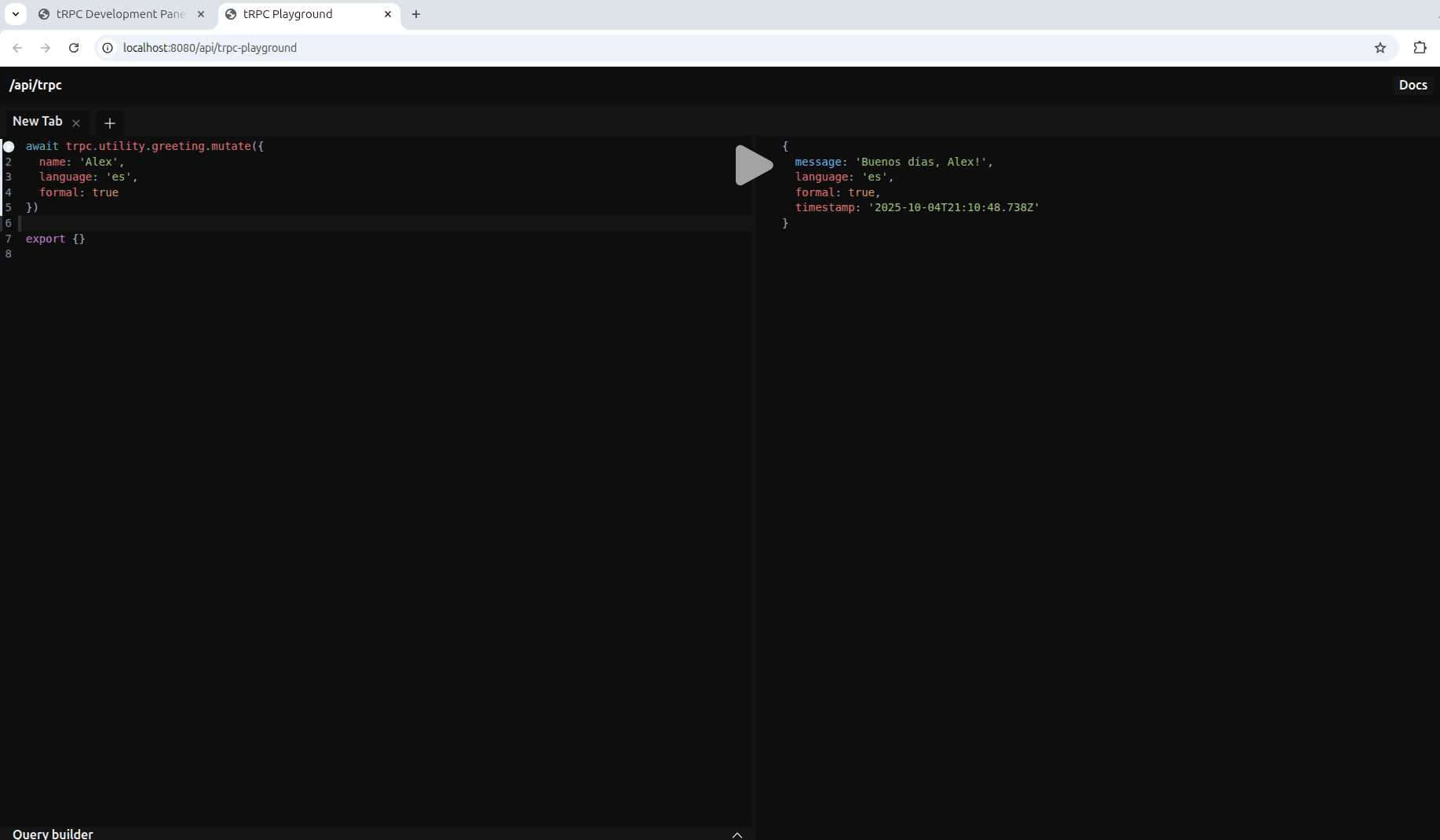This screenshot has width=1440, height=840.
Task: Click the name: 'Alex' line in editor
Action: (x=82, y=162)
